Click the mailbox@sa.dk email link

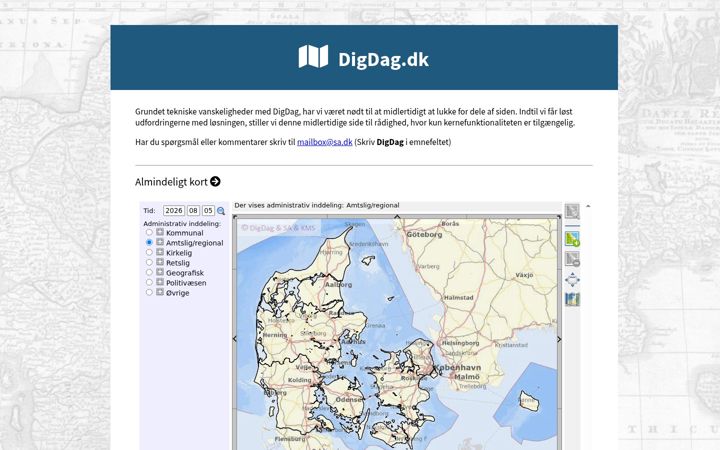coord(325,142)
